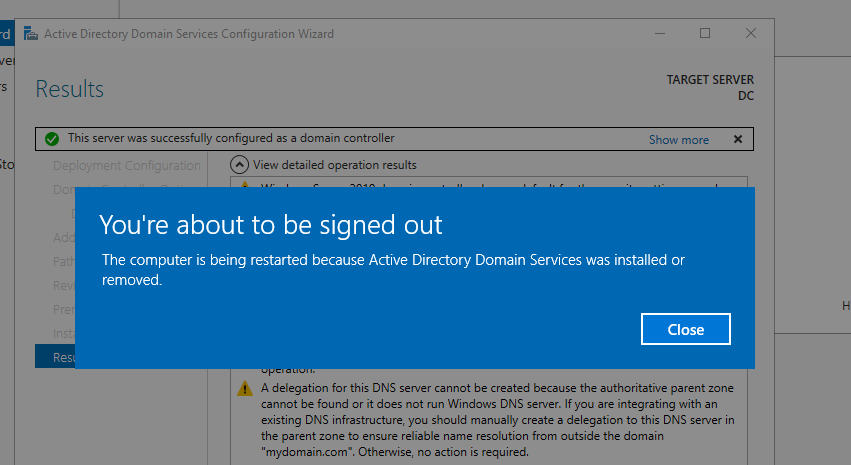Image resolution: width=851 pixels, height=465 pixels.
Task: Click the green success checkmark icon
Action: [x=51, y=139]
